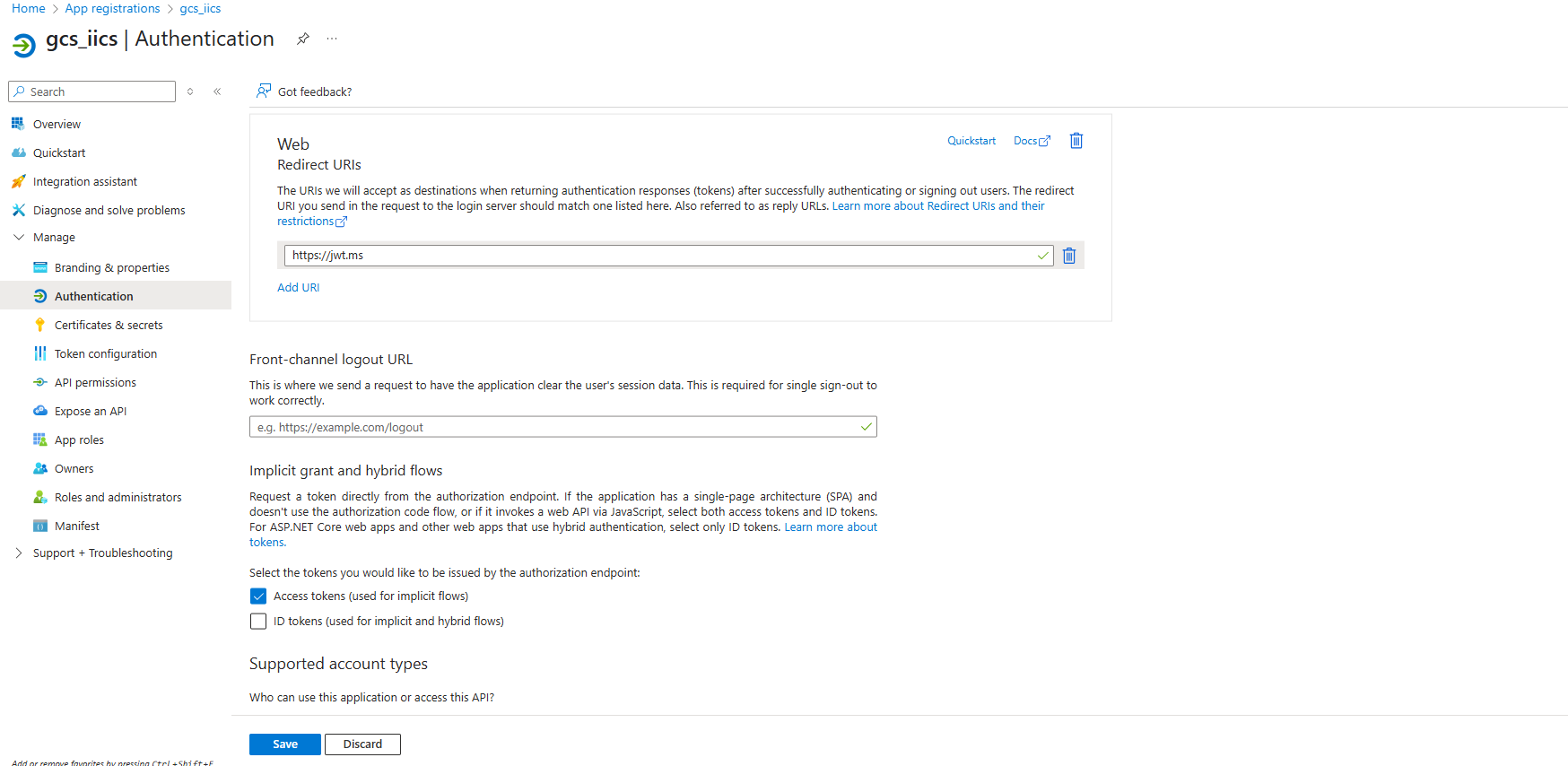
Task: Select the Authentication menu item
Action: [116, 296]
